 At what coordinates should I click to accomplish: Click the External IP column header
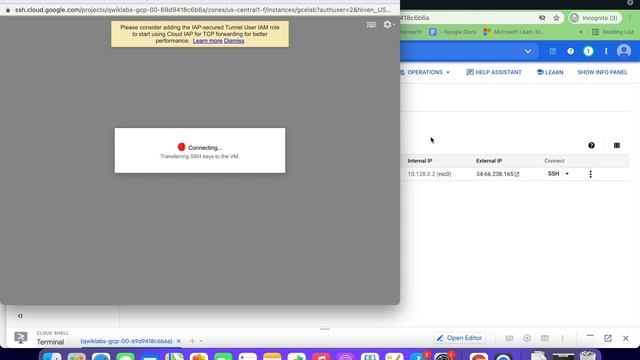tap(489, 161)
